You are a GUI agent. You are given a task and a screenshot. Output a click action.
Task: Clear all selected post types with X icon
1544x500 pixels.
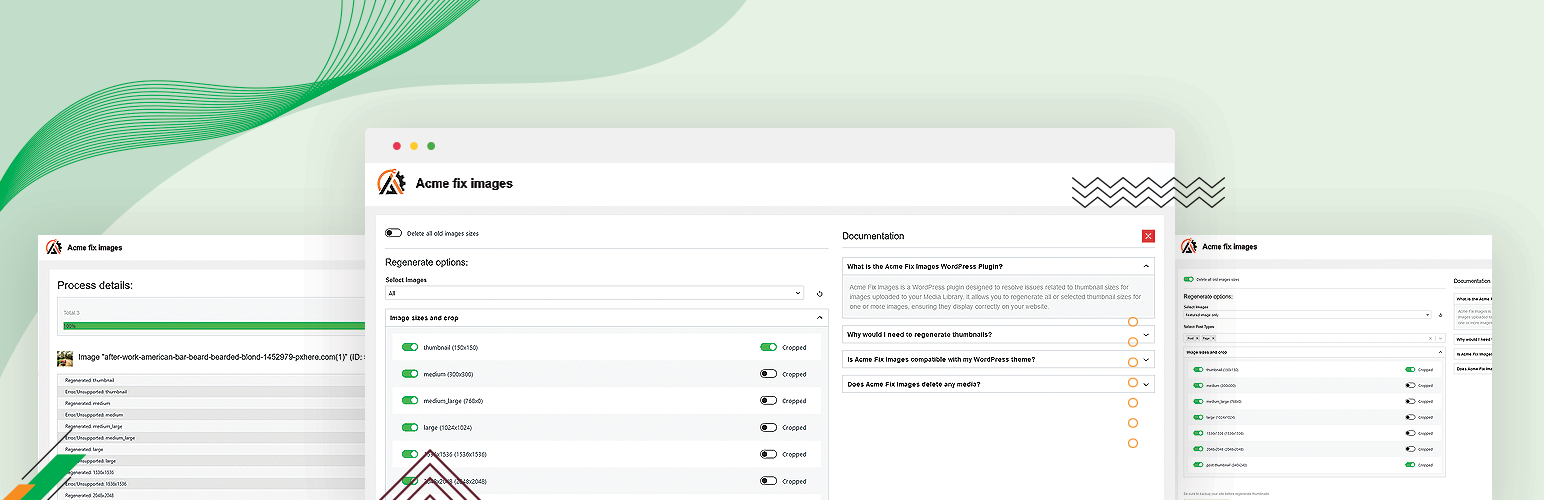point(1430,339)
